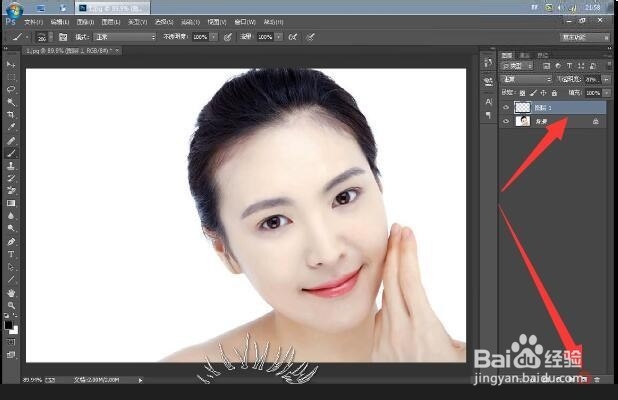Select the Line shape tool
This screenshot has width=618, height=400.
[11, 280]
